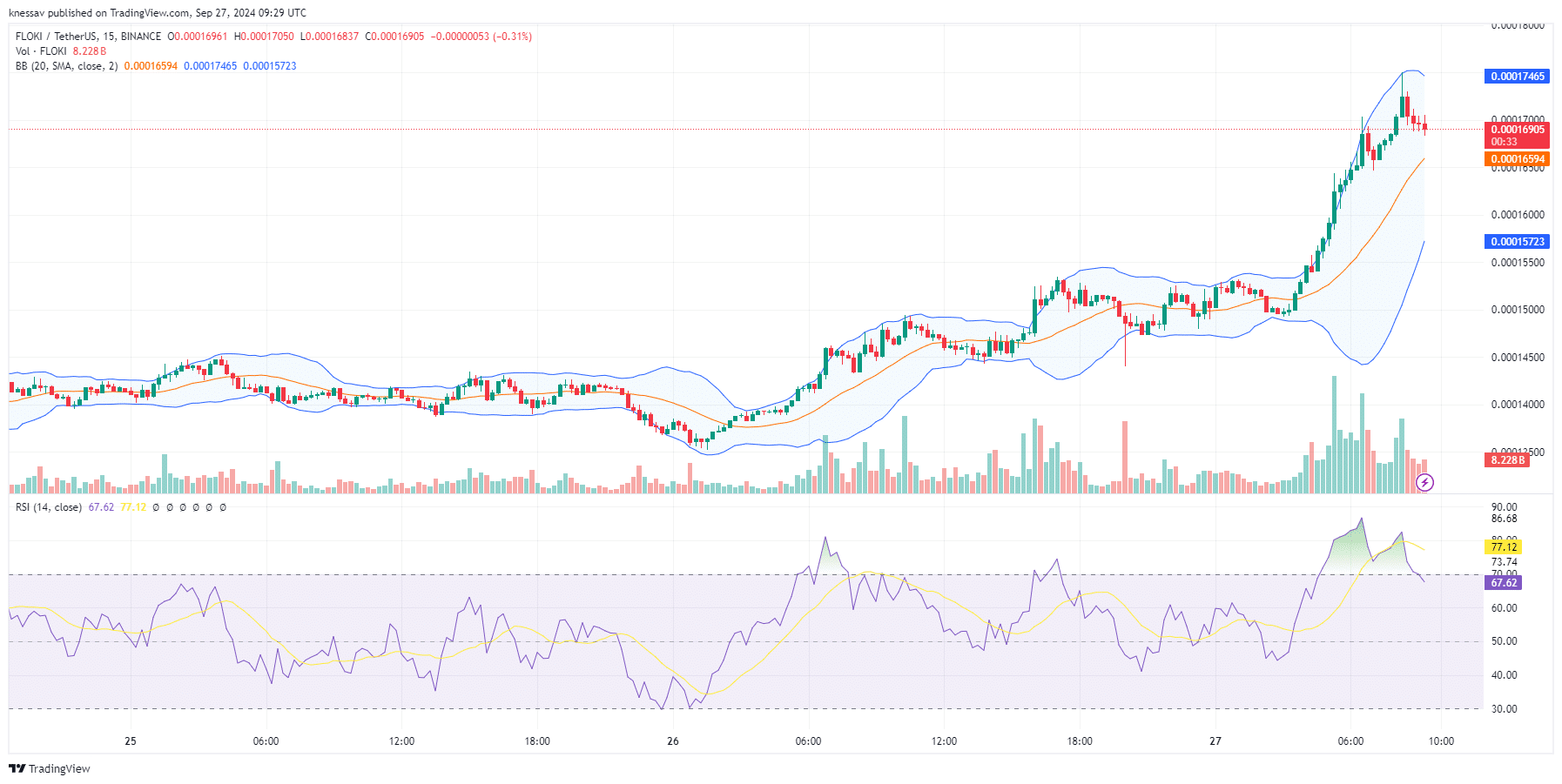Click the '27' date label on time axis
1562x784 pixels.
[x=1215, y=741]
